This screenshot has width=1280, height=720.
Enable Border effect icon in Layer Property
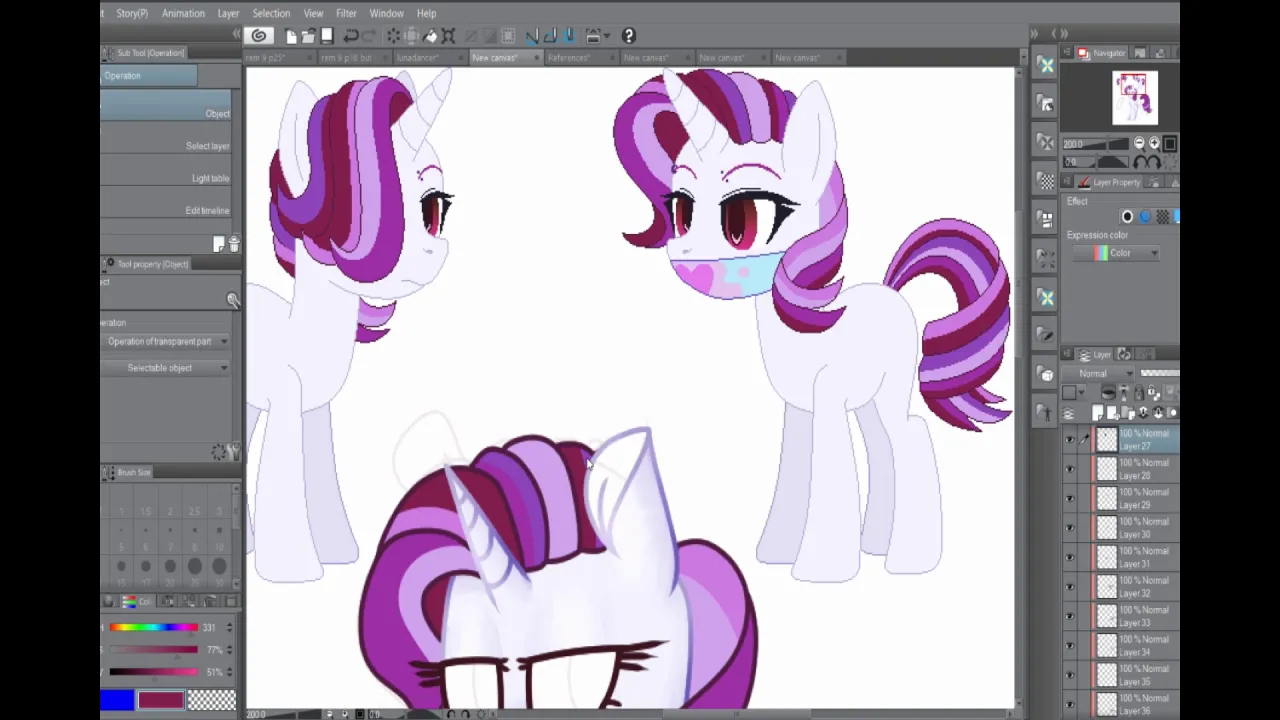pos(1127,216)
